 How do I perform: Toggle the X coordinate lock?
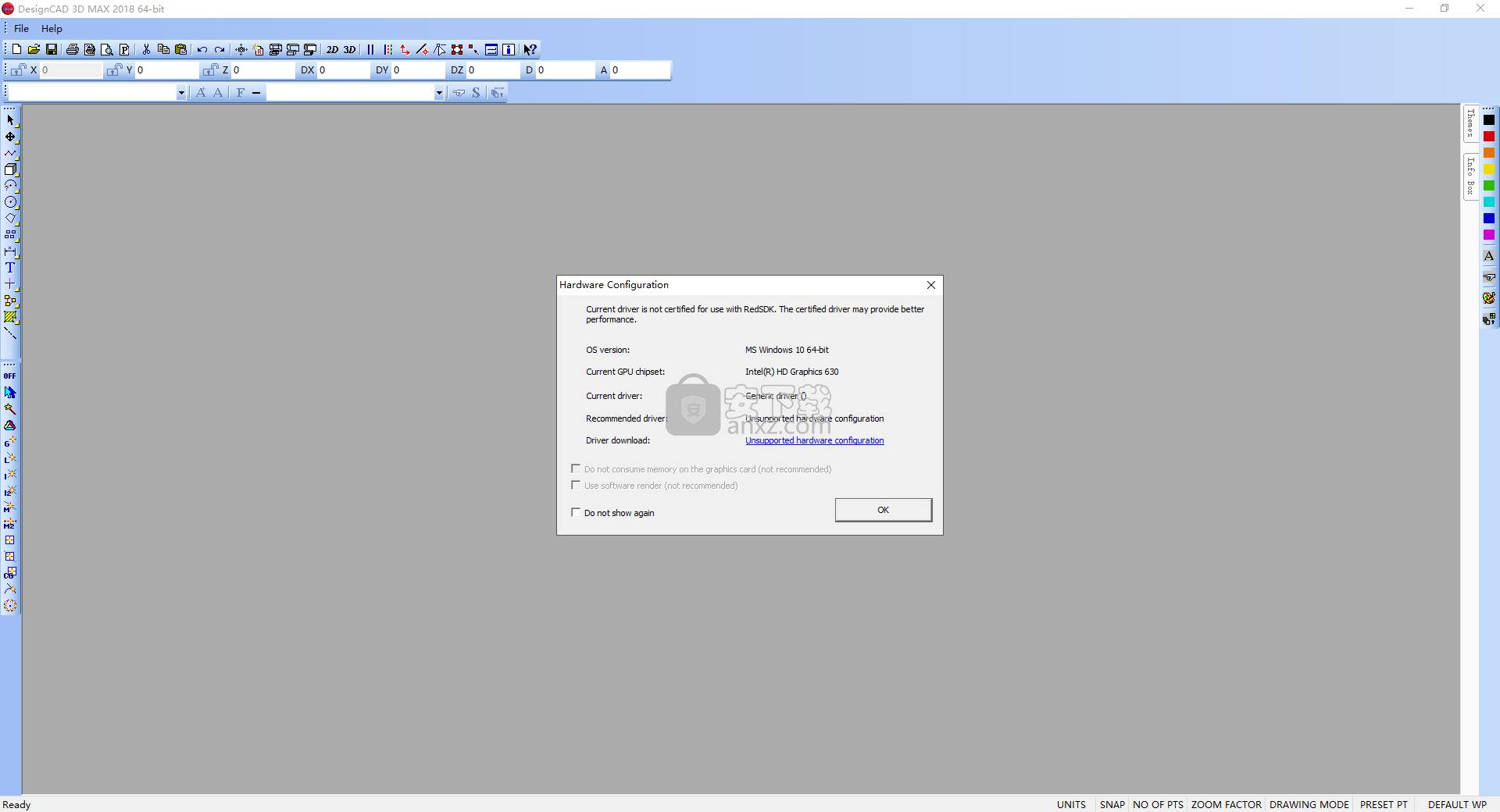point(19,70)
